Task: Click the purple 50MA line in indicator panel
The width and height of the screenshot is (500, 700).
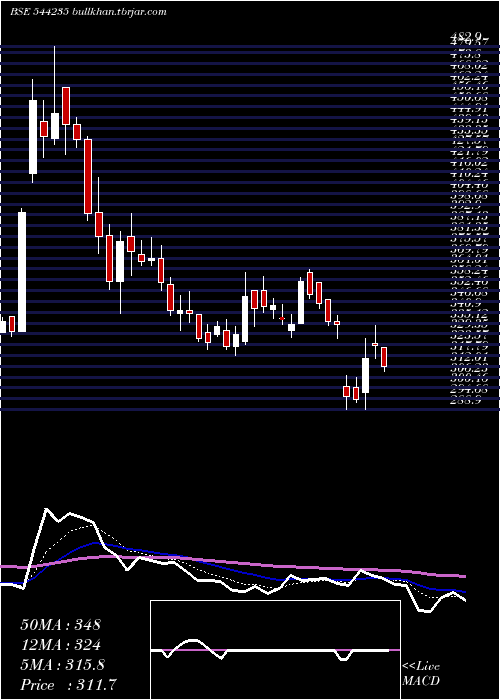Action: pyautogui.click(x=232, y=563)
